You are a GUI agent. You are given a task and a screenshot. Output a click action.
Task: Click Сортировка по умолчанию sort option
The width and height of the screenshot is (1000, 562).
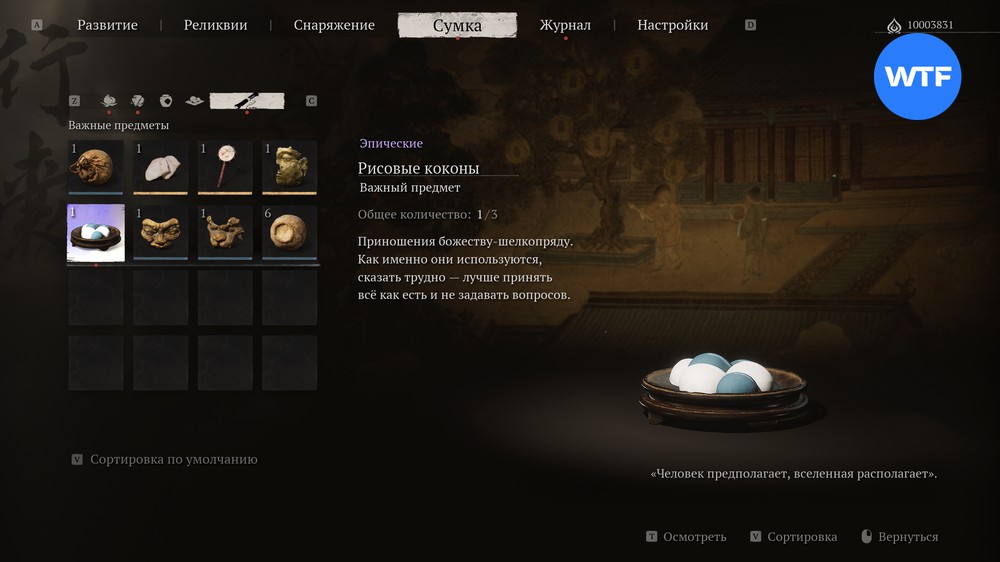[x=173, y=459]
